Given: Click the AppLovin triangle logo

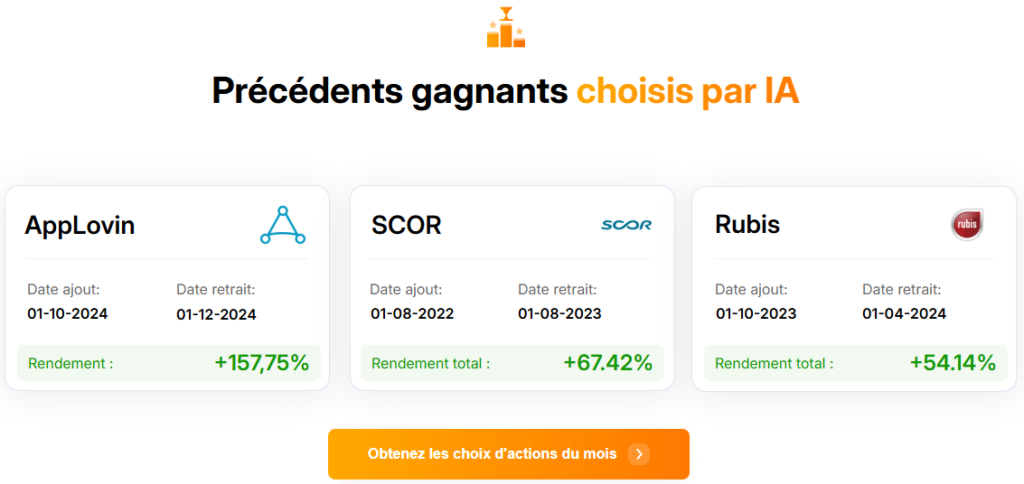Looking at the screenshot, I should click(x=283, y=225).
